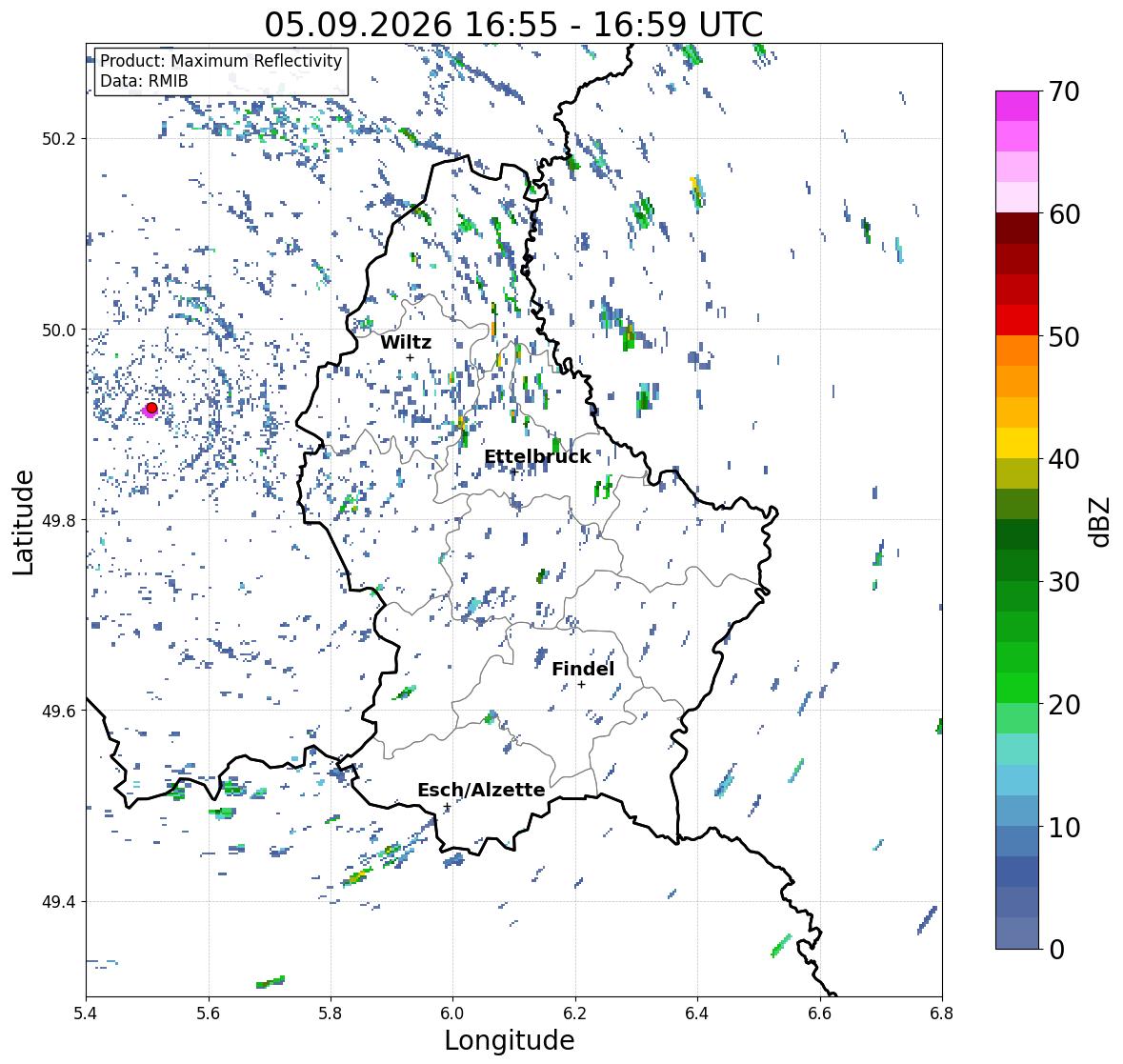This screenshot has width=1123, height=1064.
Task: Click the Data: RMIB text line
Action: [144, 81]
